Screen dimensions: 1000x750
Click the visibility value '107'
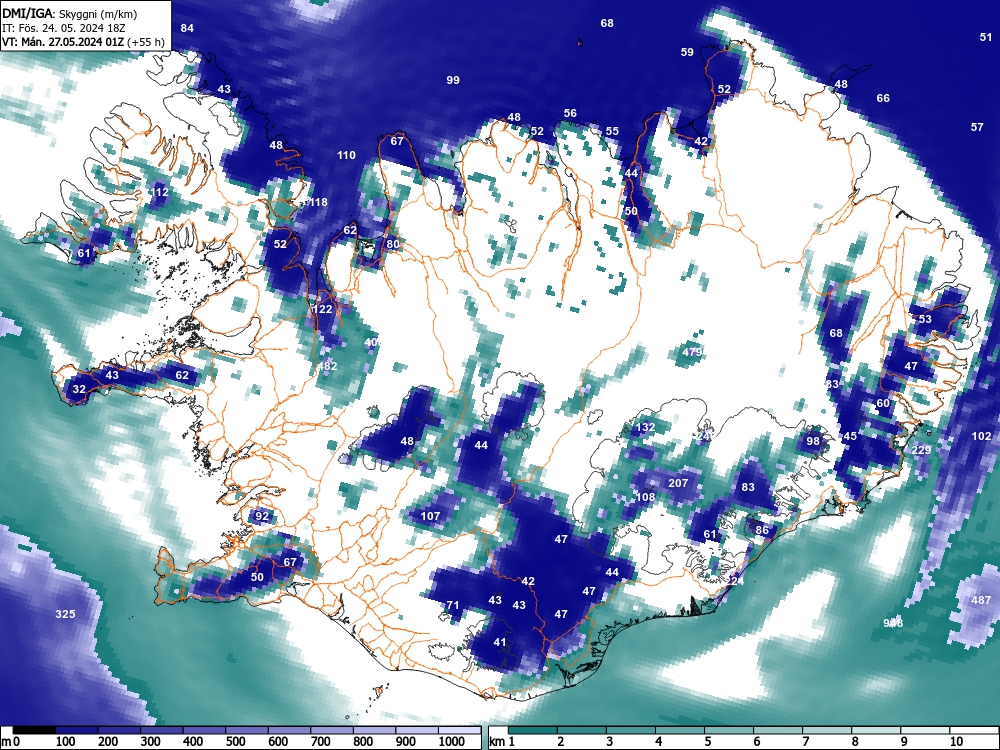pyautogui.click(x=430, y=516)
